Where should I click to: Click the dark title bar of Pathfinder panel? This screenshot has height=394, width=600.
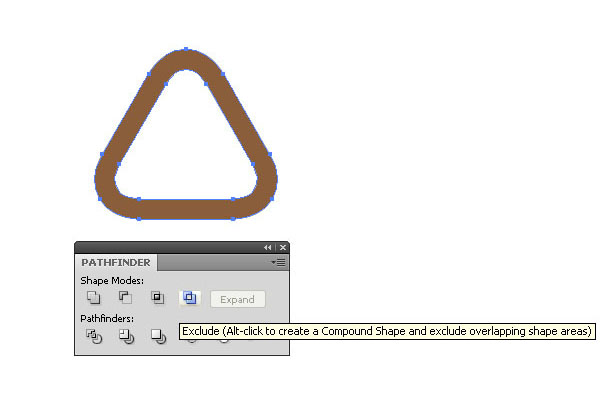tap(168, 247)
